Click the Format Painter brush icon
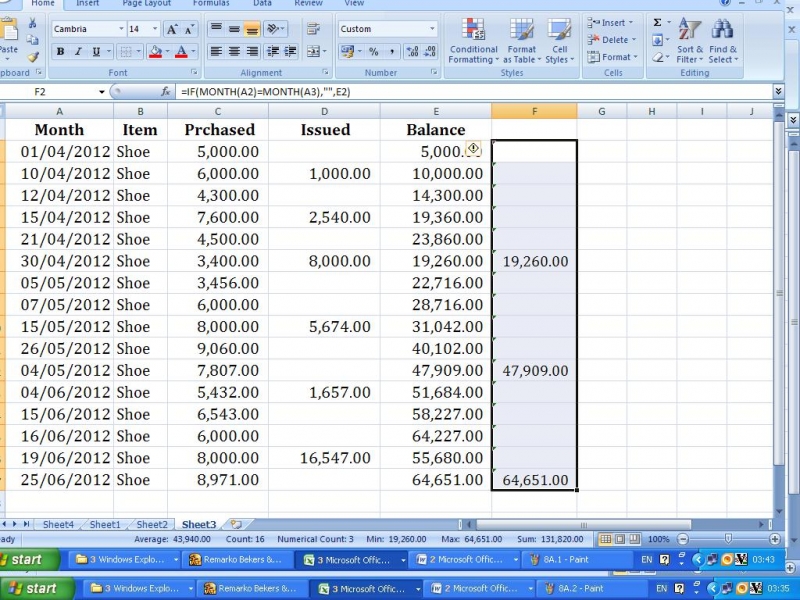Screen dimensions: 800x600 point(33,57)
